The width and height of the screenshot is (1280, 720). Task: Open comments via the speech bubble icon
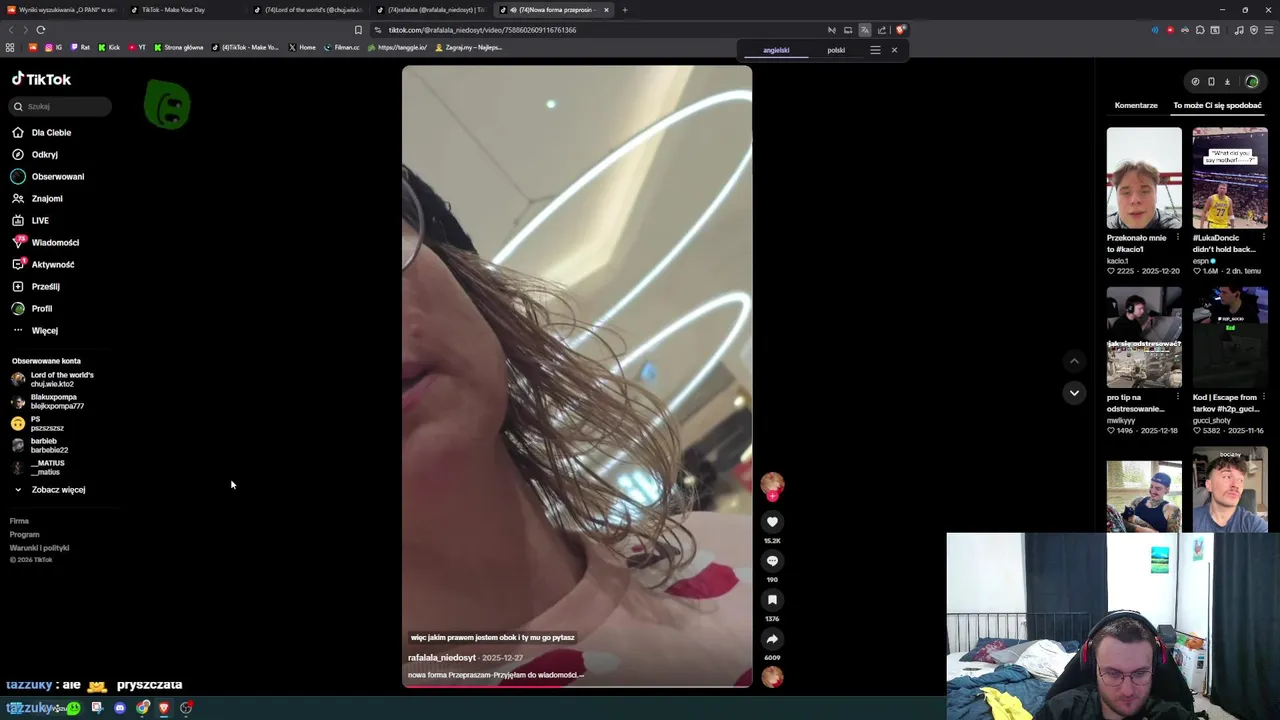[772, 561]
